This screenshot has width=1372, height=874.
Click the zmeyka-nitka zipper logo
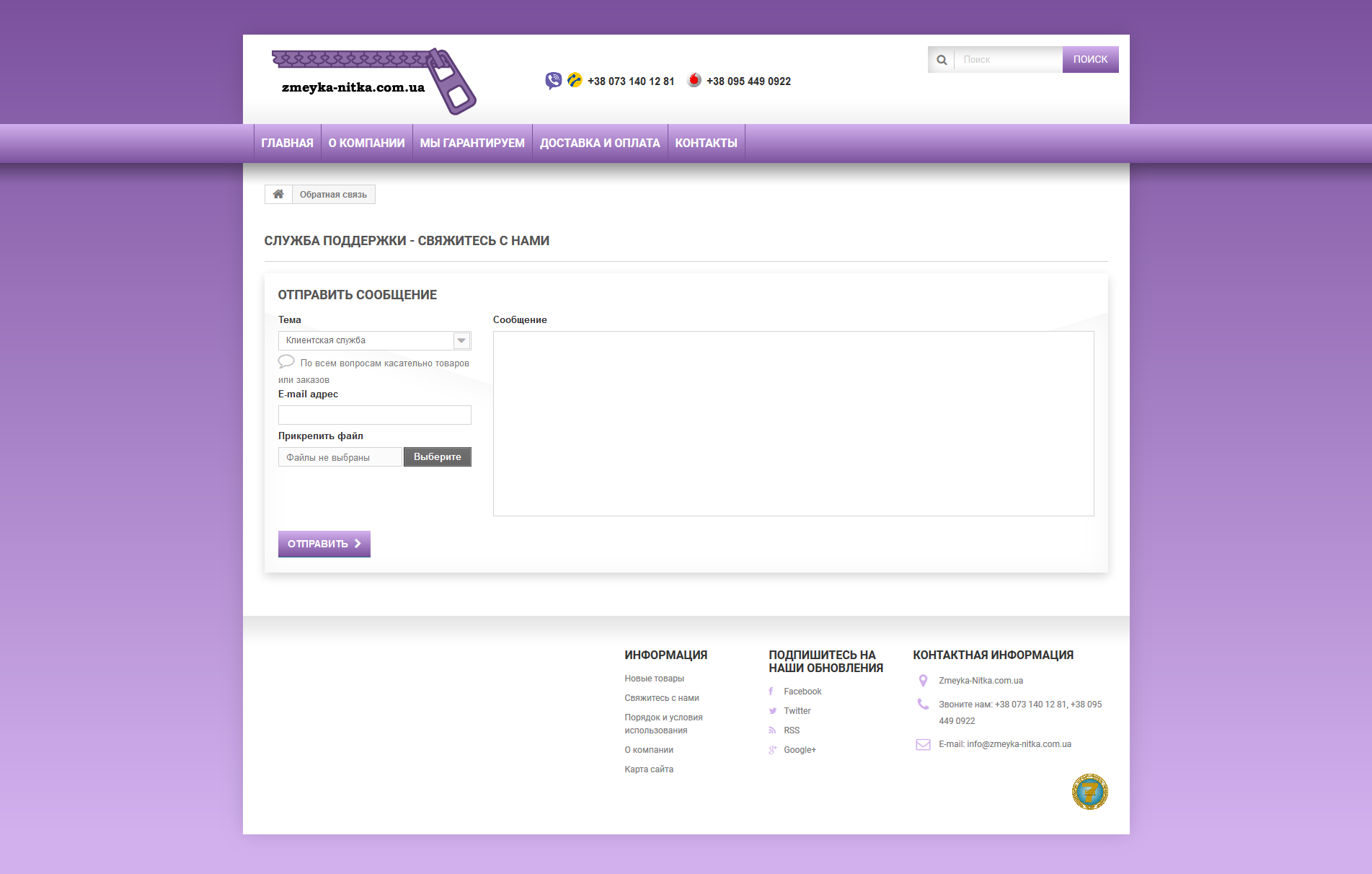(373, 81)
